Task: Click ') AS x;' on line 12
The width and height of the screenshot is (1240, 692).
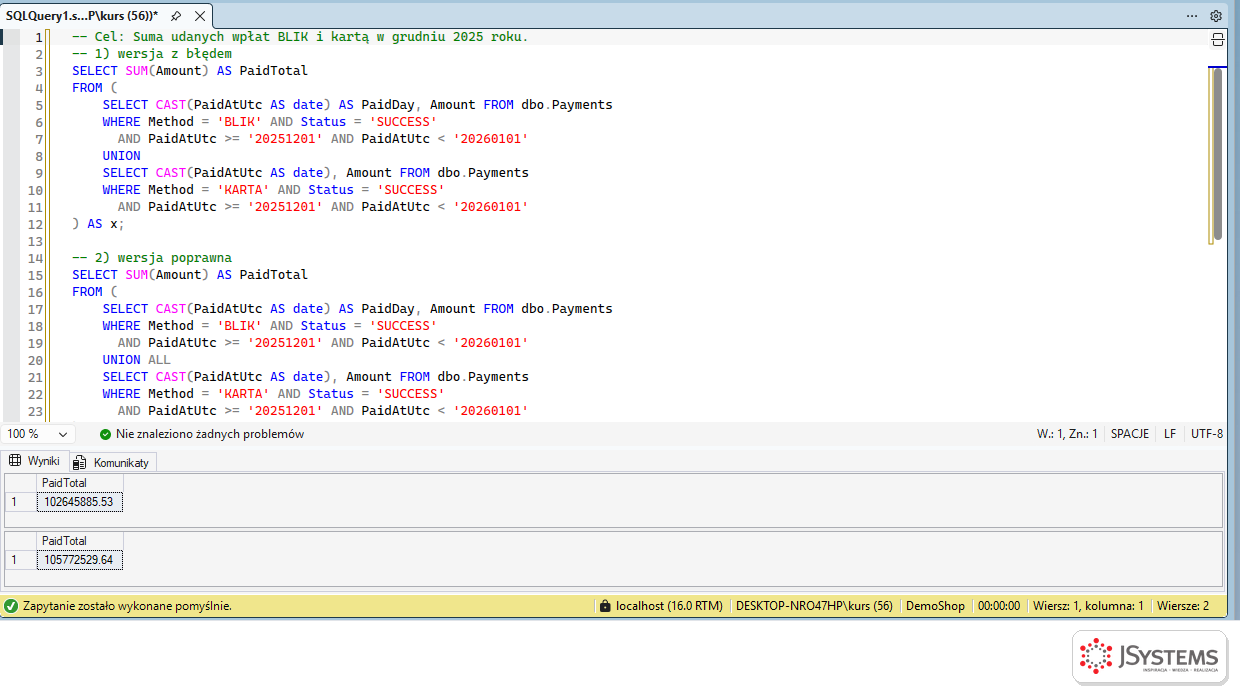Action: pyautogui.click(x=98, y=224)
